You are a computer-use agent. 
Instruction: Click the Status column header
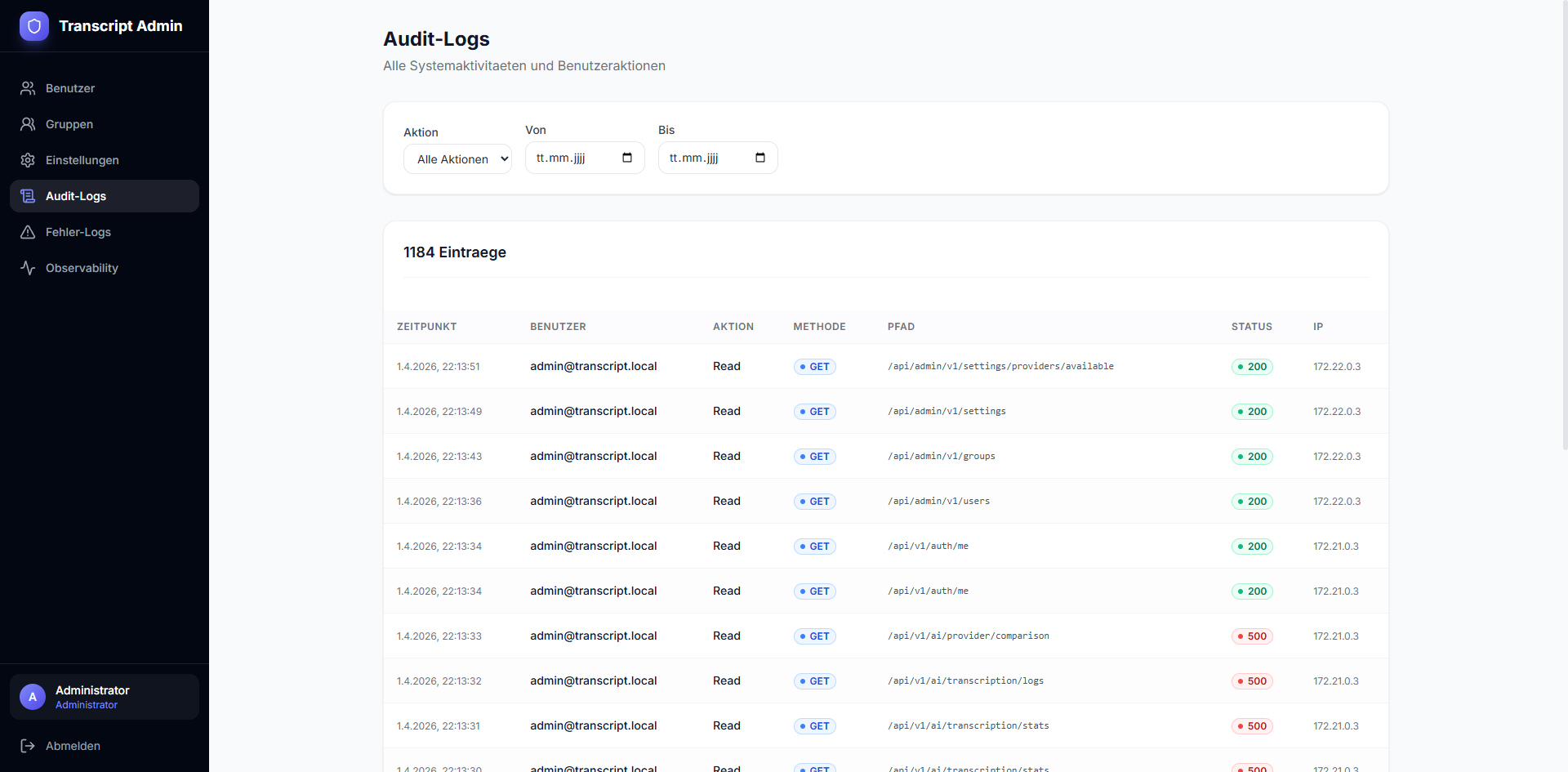pos(1251,327)
